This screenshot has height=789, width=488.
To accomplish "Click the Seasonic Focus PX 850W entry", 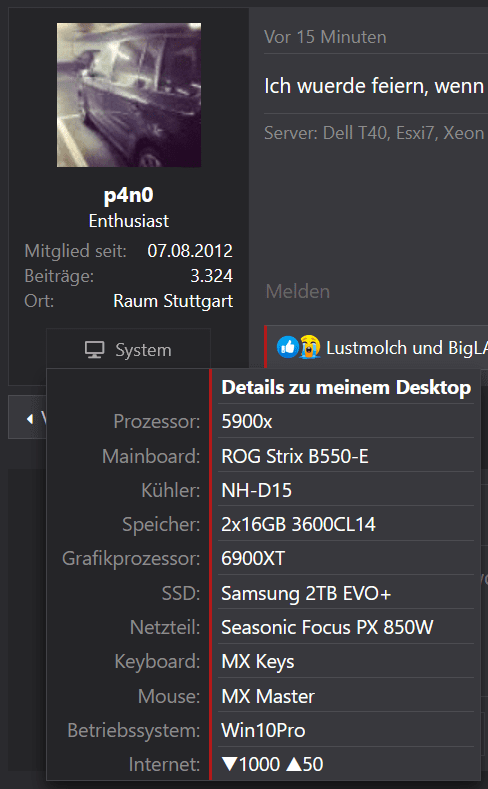I will pyautogui.click(x=327, y=627).
